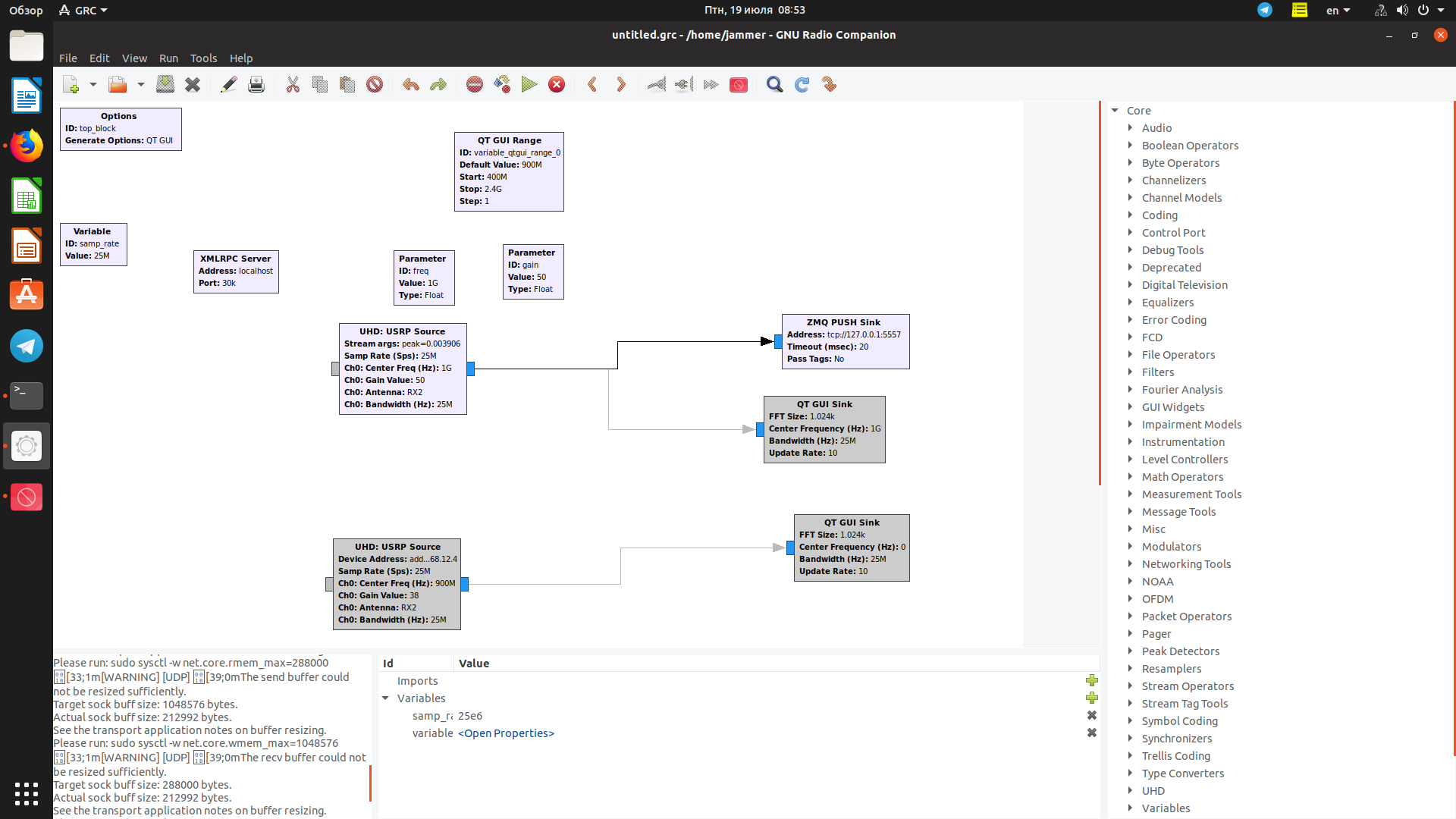Expand the UHD category
This screenshot has height=819, width=1456.
pyautogui.click(x=1130, y=791)
